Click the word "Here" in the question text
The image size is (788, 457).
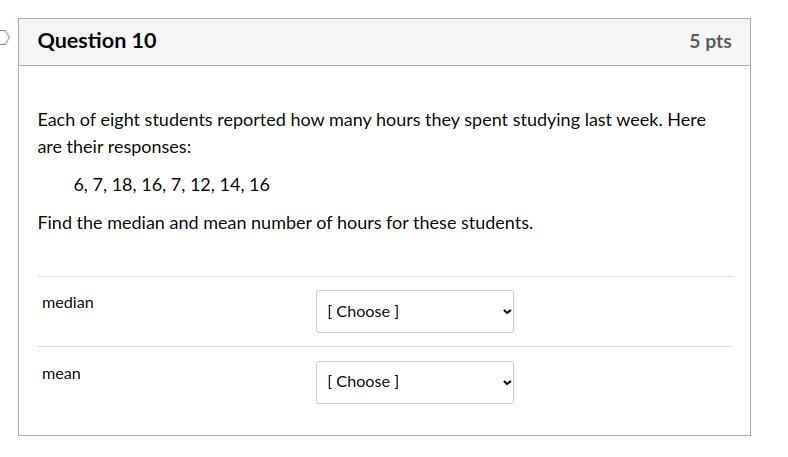coord(686,120)
